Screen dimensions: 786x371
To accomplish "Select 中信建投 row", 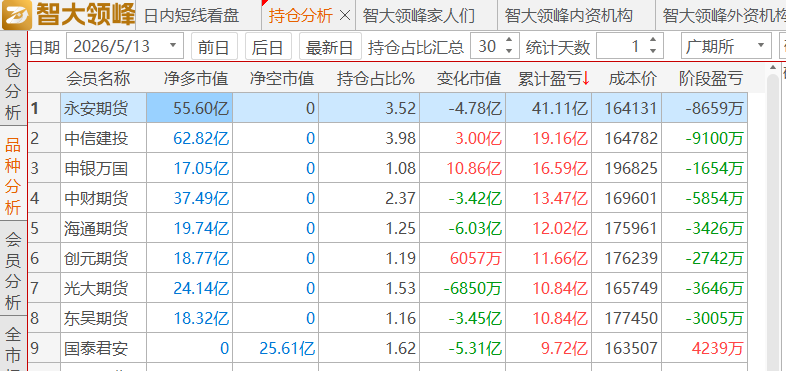I will 387,138.
